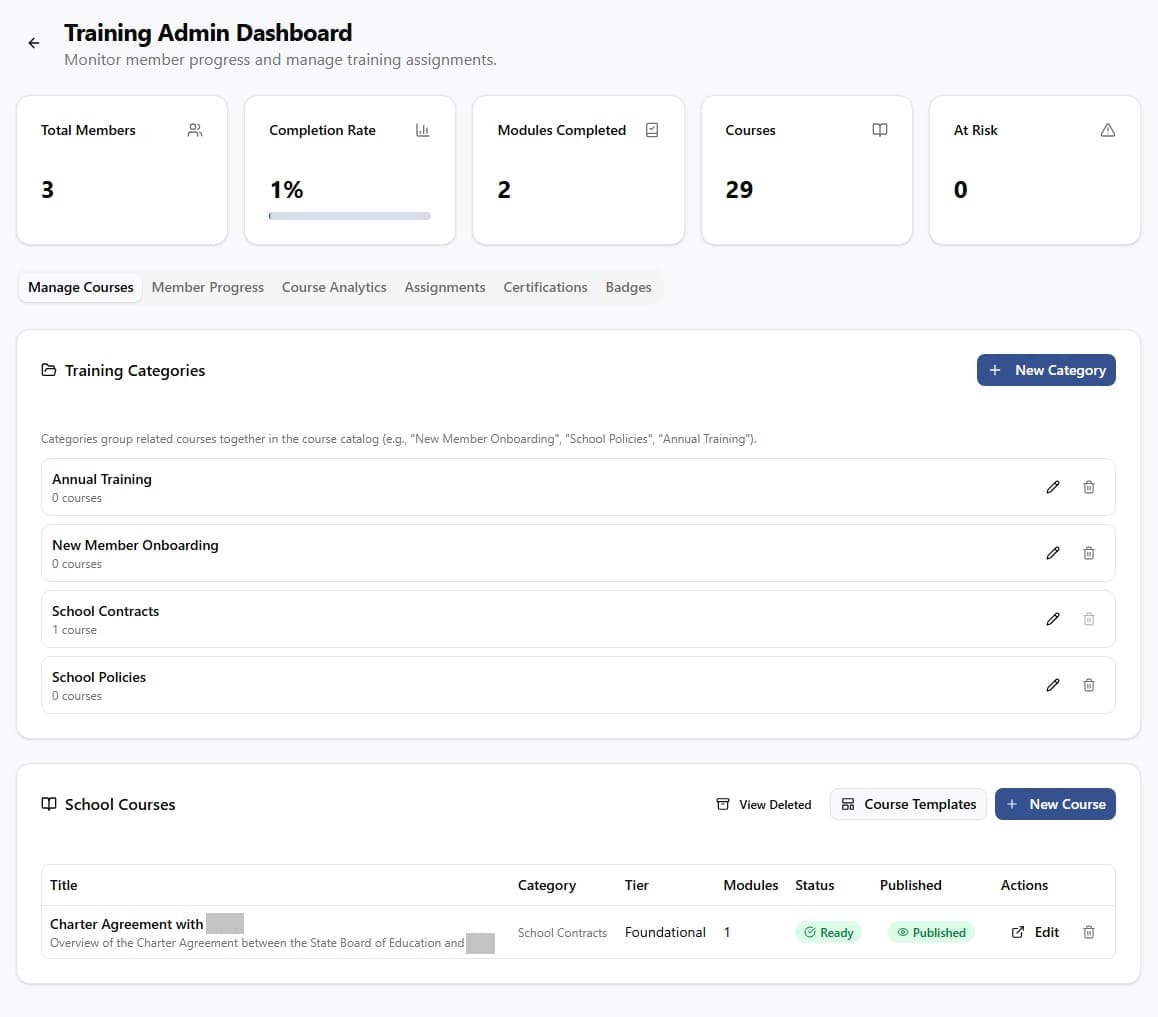Click the Category column header
This screenshot has height=1017, width=1158.
coord(547,885)
